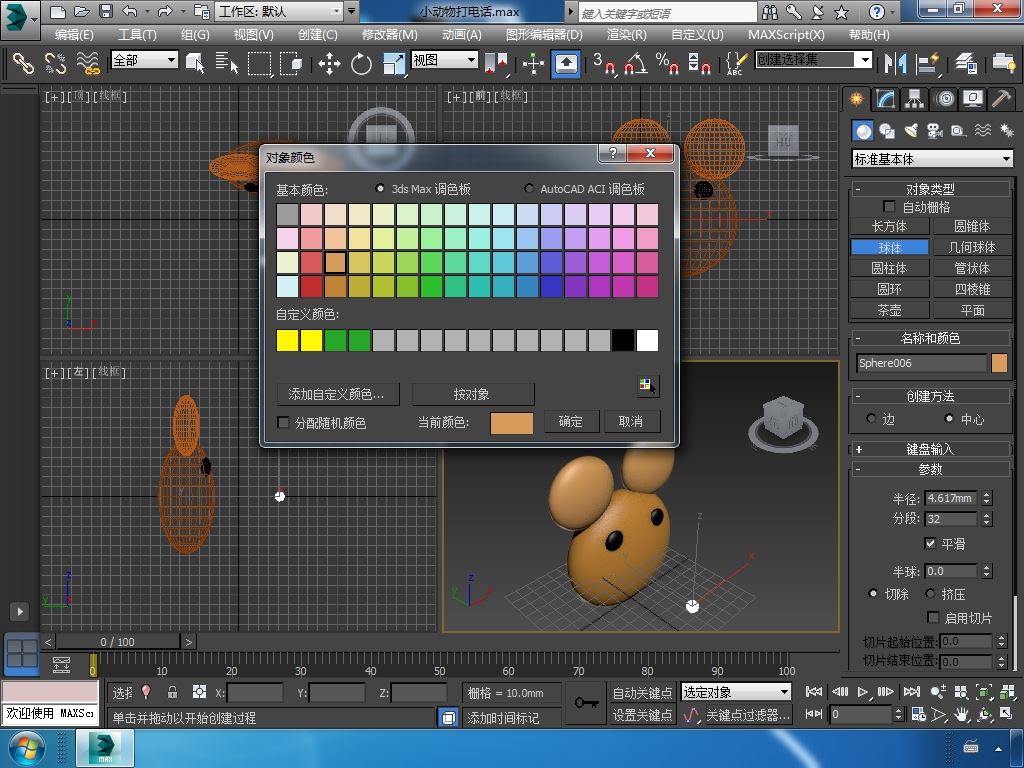Image resolution: width=1024 pixels, height=768 pixels.
Task: Click the Save File floppy icon
Action: tap(105, 11)
